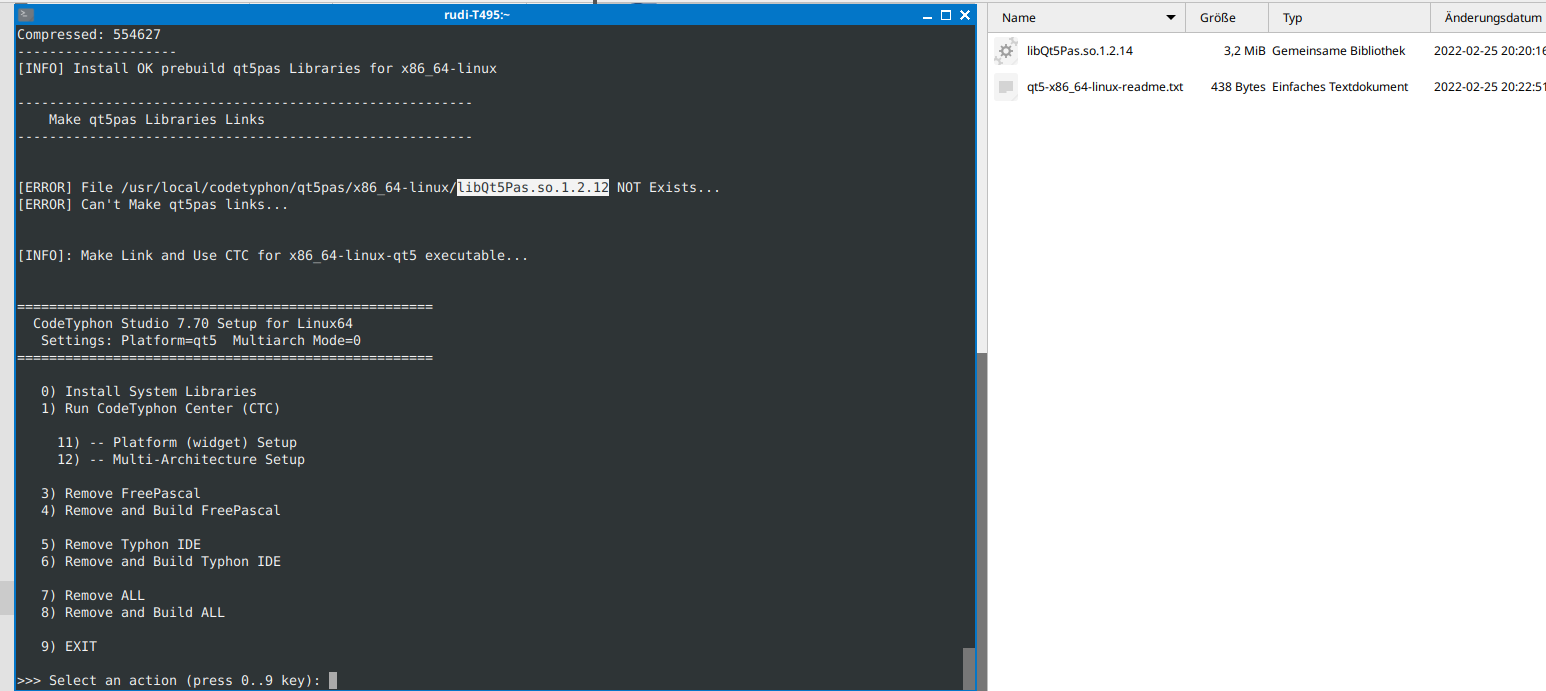Click 'Compressed: 554627' line

pyautogui.click(x=89, y=34)
